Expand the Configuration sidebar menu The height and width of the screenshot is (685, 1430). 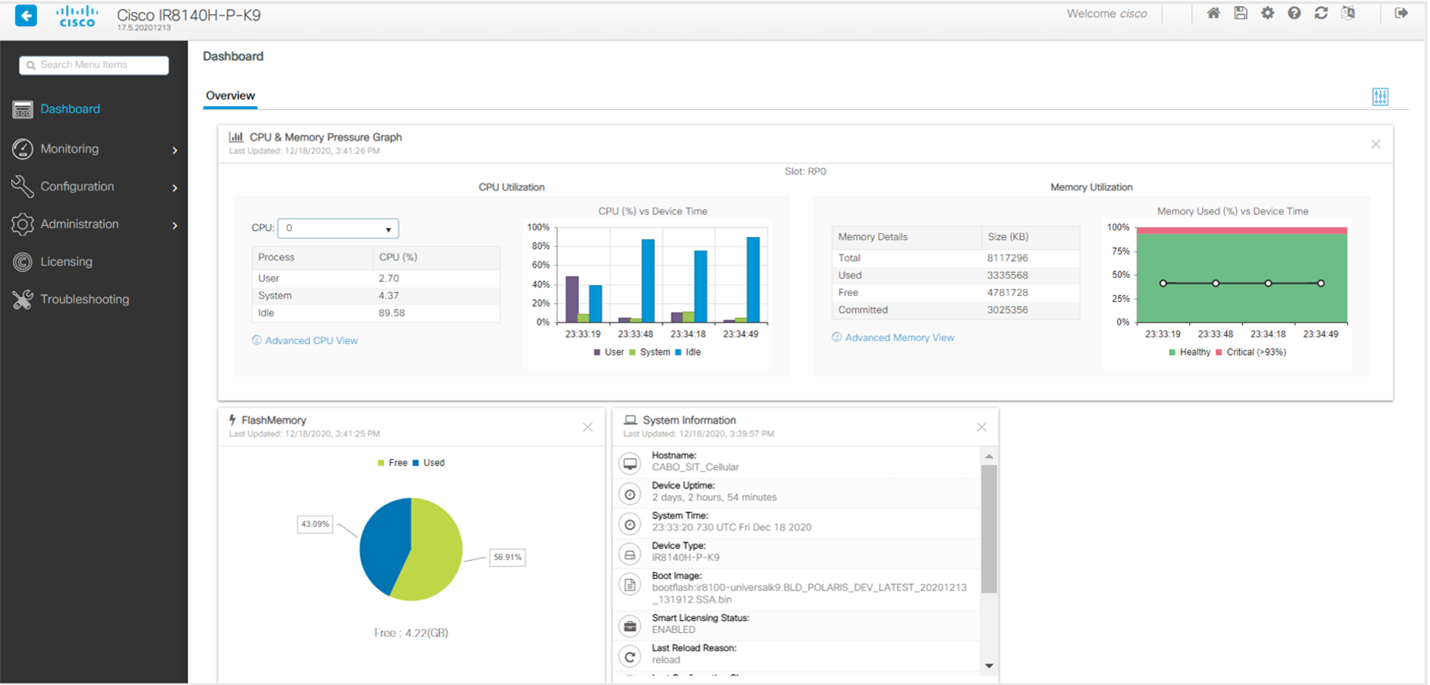click(75, 186)
